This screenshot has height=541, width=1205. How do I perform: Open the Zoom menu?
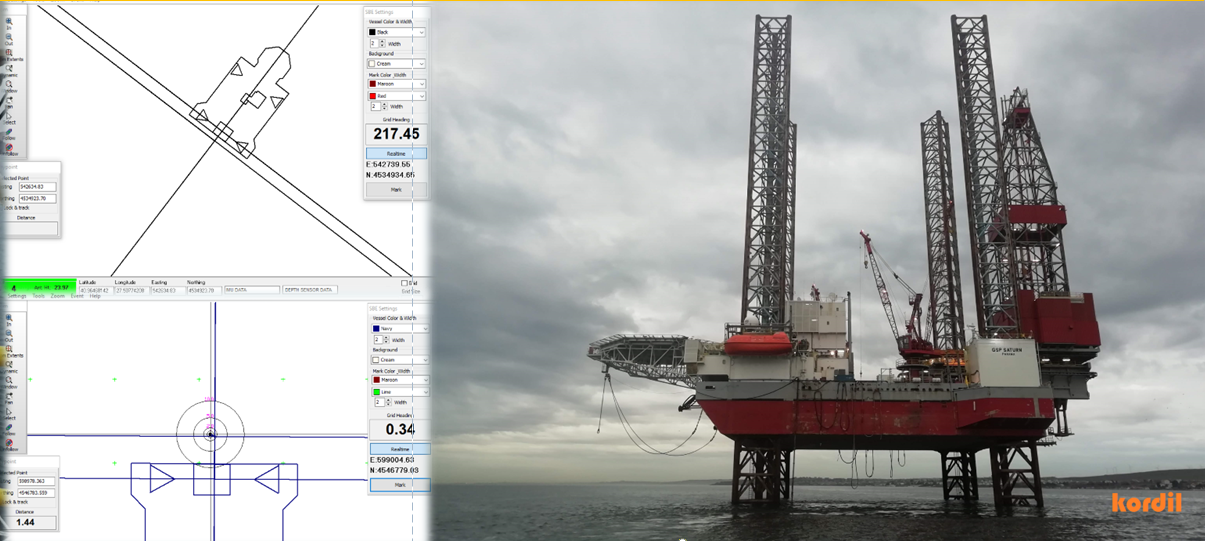click(x=58, y=296)
